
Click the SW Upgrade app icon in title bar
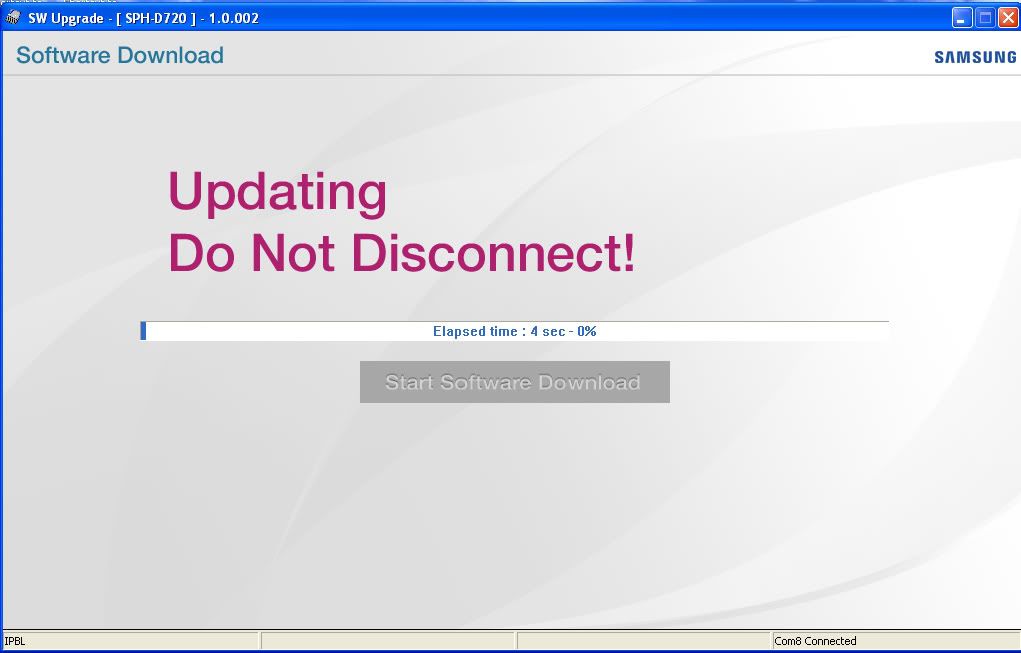(12, 18)
